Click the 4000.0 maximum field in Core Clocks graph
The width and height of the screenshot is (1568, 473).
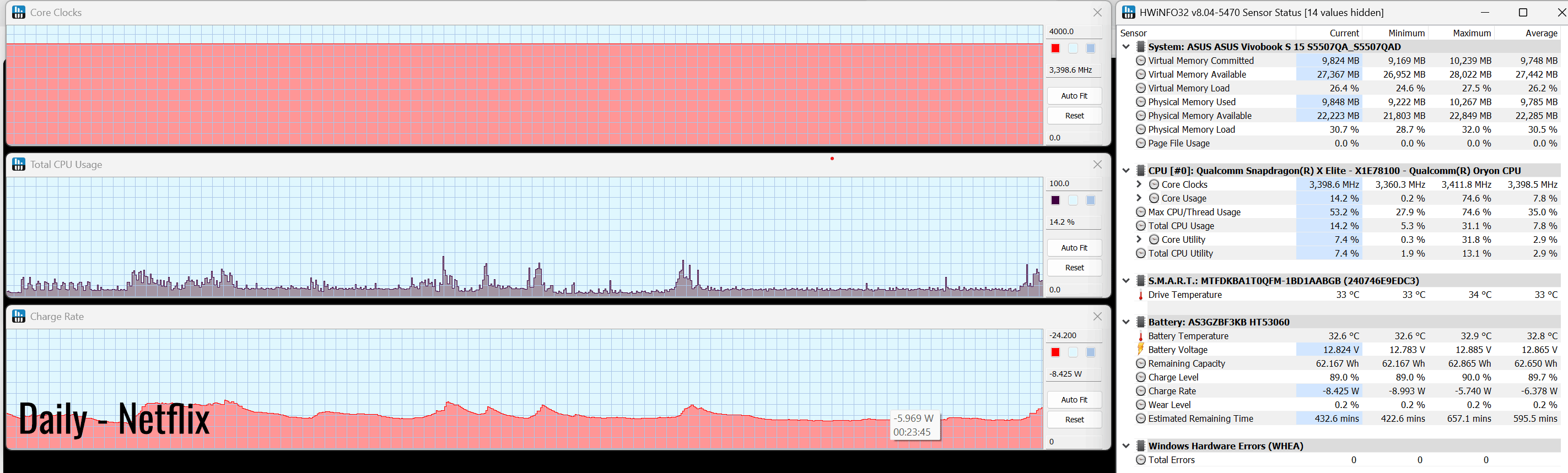point(1074,31)
